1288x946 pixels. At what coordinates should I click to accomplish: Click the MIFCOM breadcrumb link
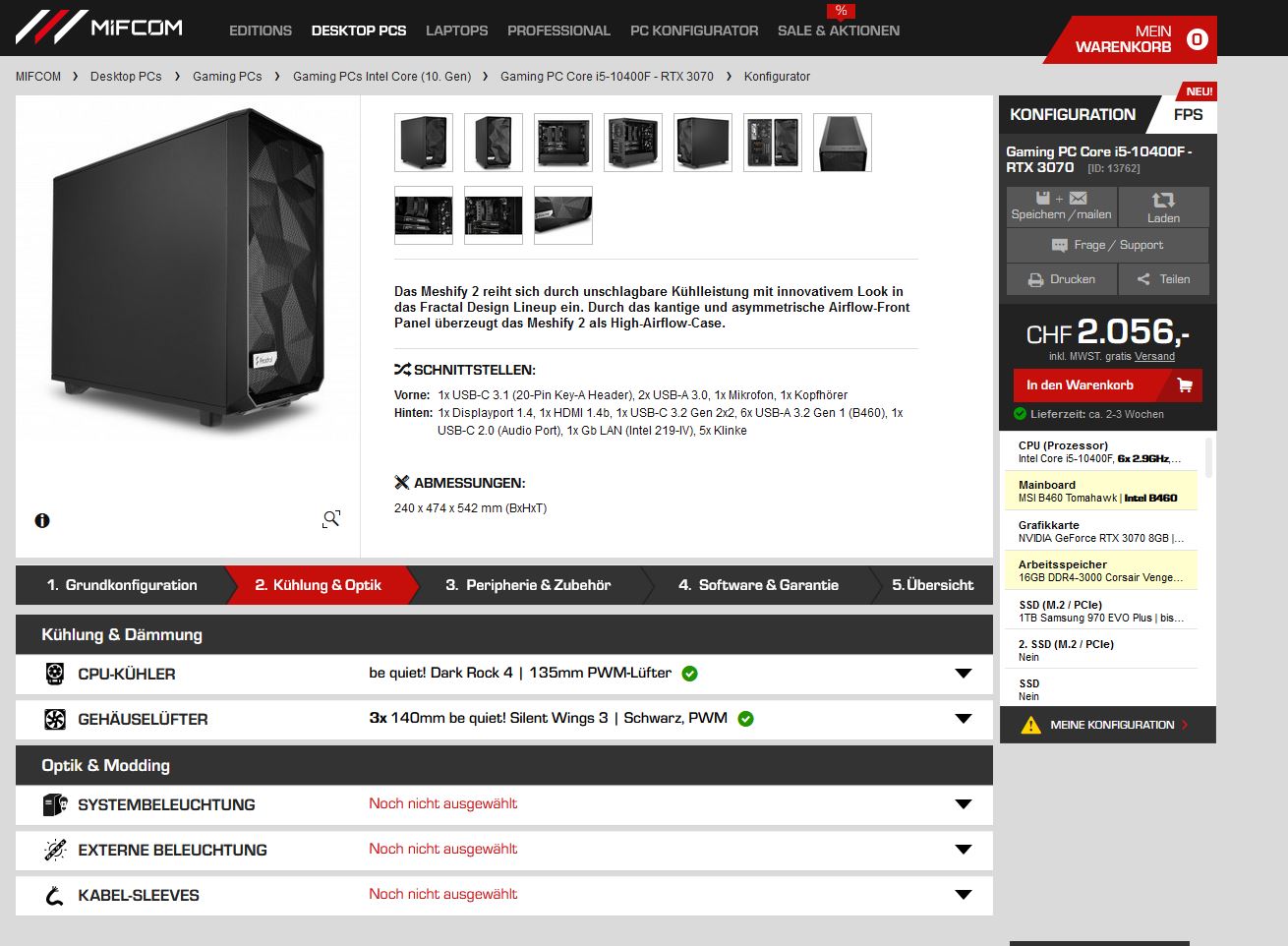point(38,76)
